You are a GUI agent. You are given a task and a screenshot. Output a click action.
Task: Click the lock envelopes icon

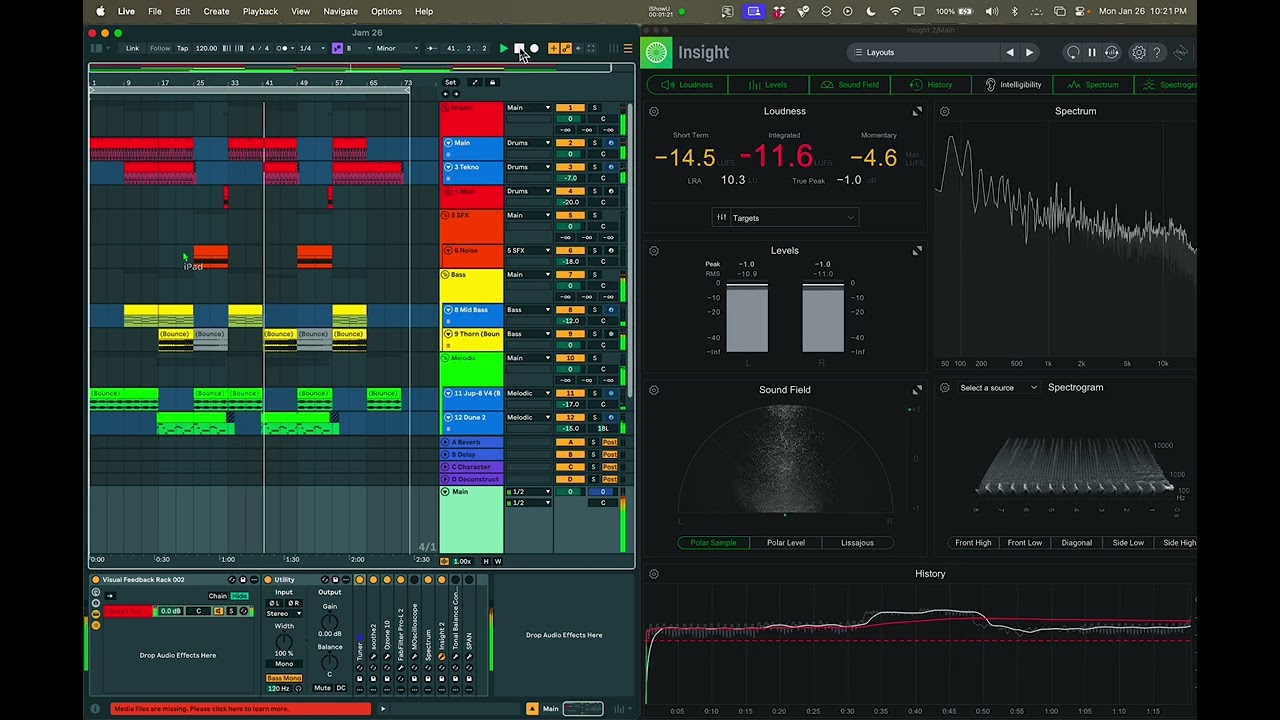tap(492, 82)
